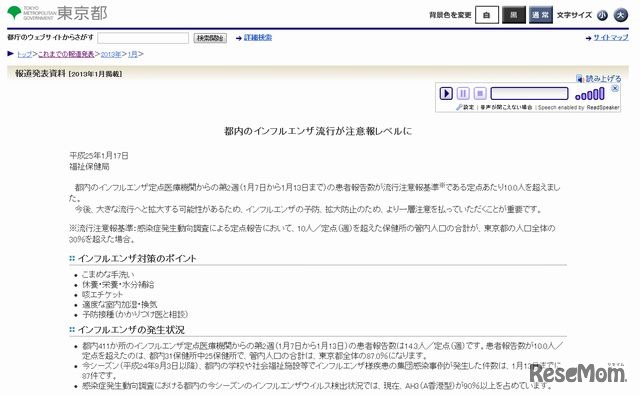The height and width of the screenshot is (396, 640).
Task: Open the 詳細検索 advanced search link
Action: pos(258,38)
